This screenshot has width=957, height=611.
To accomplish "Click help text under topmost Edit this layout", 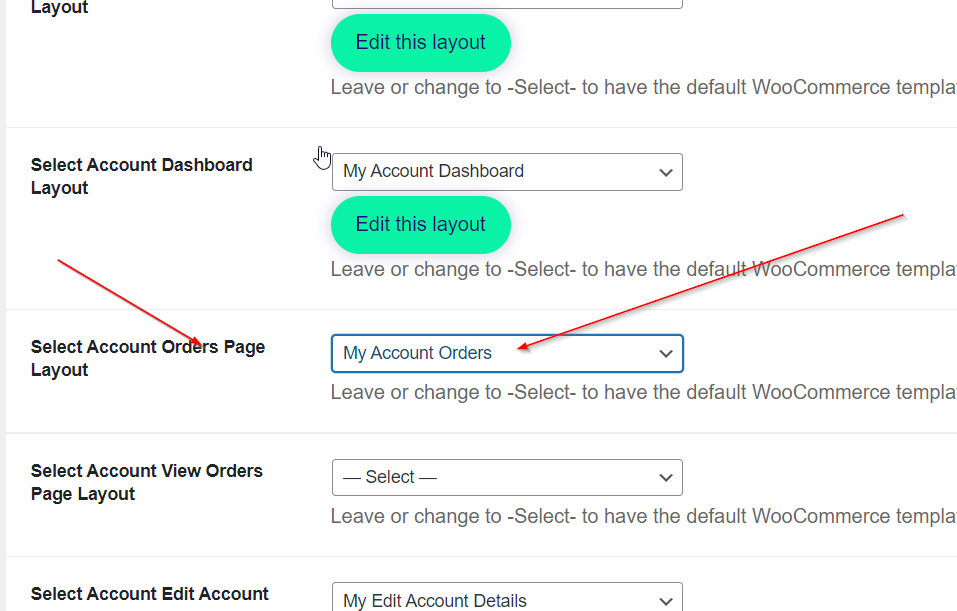I will point(642,88).
